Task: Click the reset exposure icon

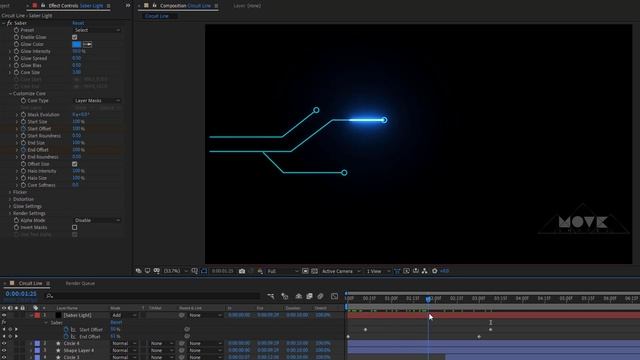Action: 435,271
